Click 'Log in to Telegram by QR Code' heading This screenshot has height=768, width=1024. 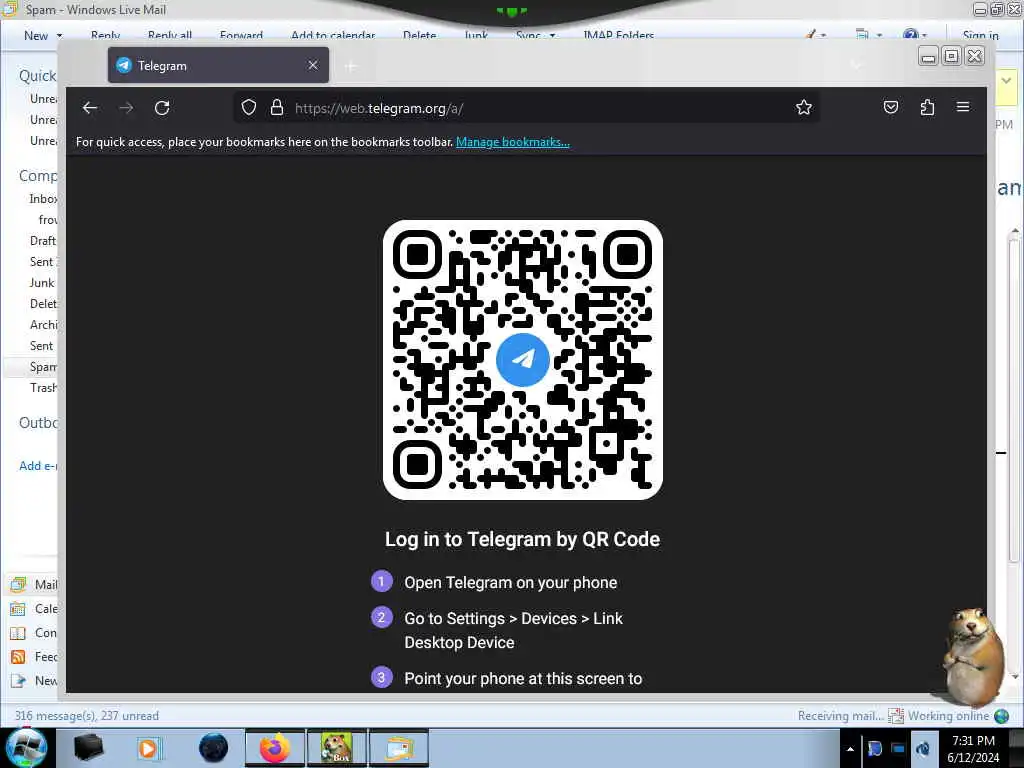pos(522,539)
